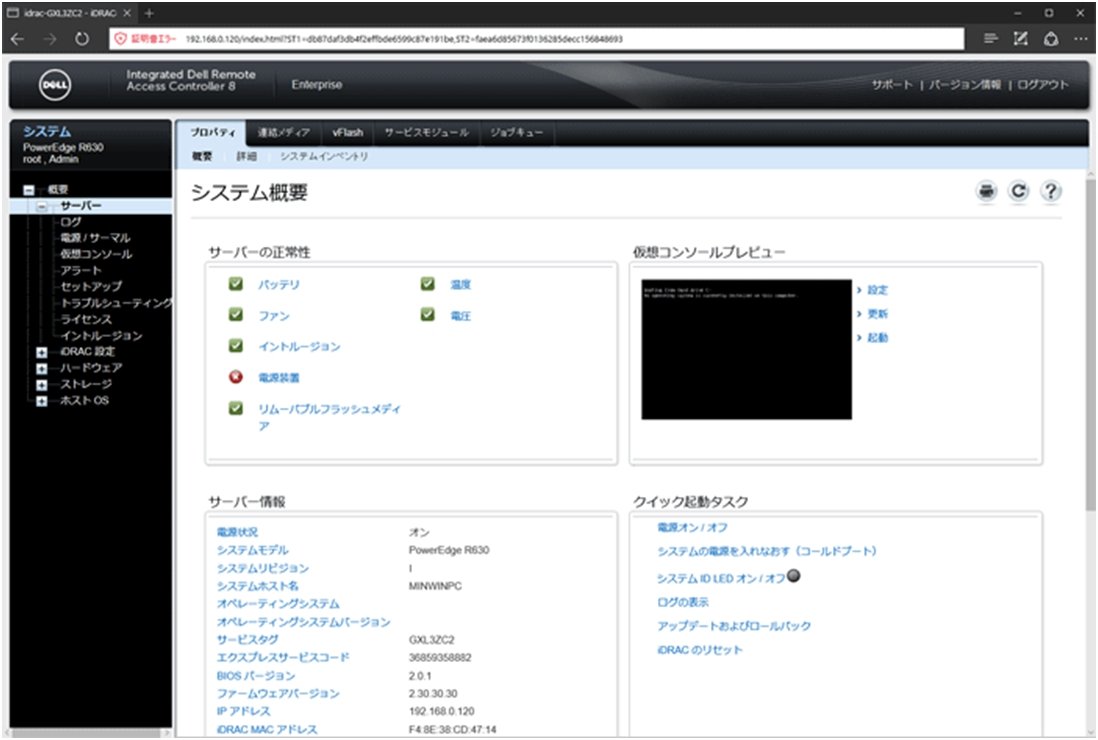Open アップデートおよびロールバック task
This screenshot has height=740, width=1098.
tap(734, 626)
